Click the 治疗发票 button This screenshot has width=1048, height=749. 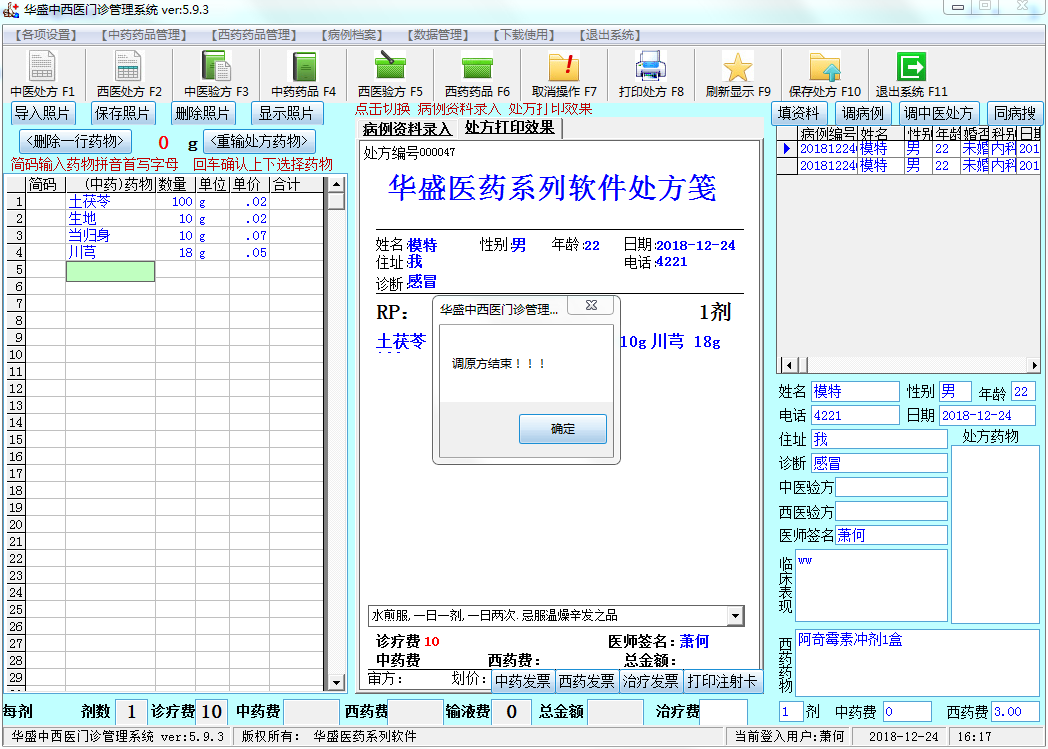tap(650, 681)
